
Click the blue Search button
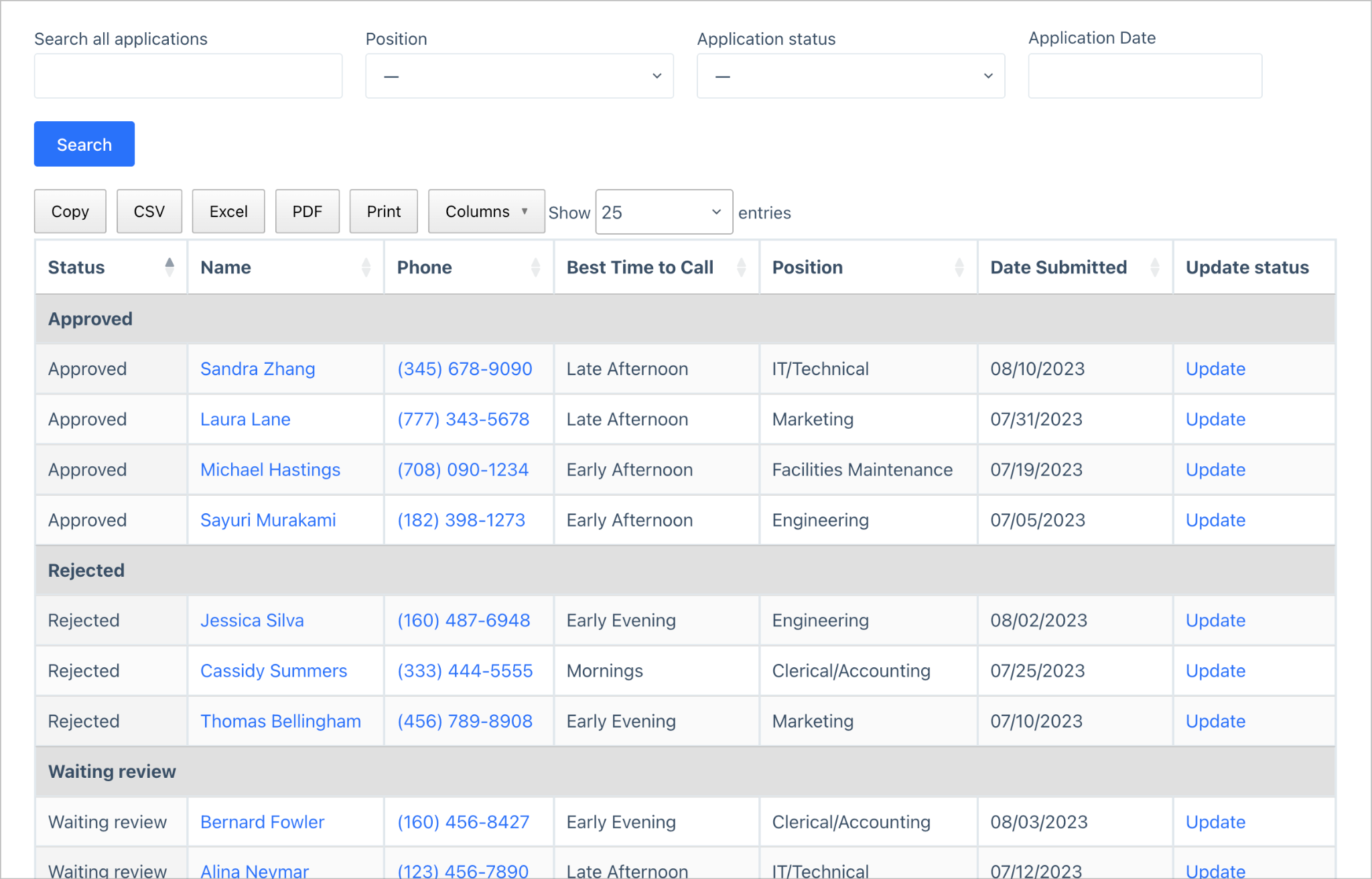point(84,144)
